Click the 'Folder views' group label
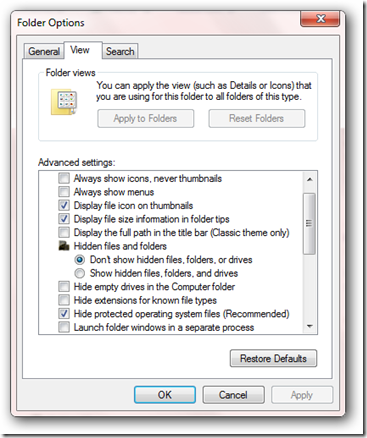This screenshot has width=367, height=438. [x=70, y=73]
